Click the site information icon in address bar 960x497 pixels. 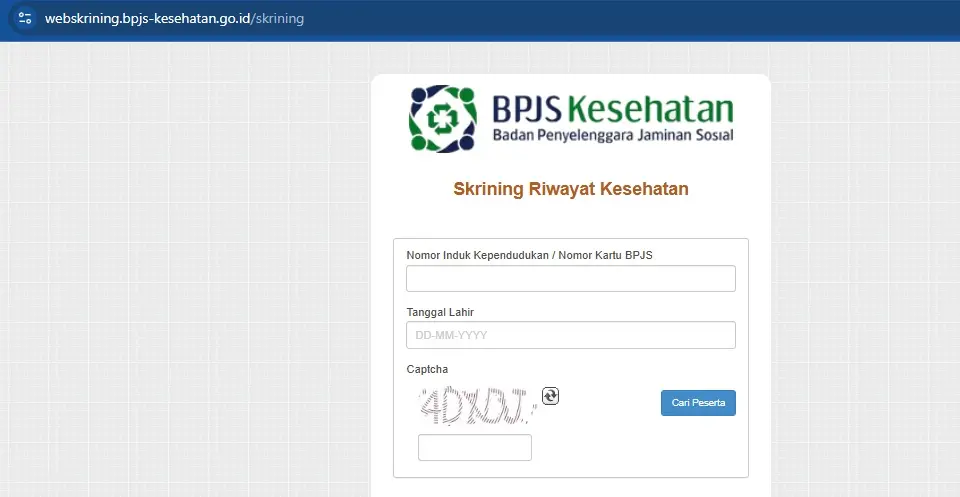click(24, 18)
